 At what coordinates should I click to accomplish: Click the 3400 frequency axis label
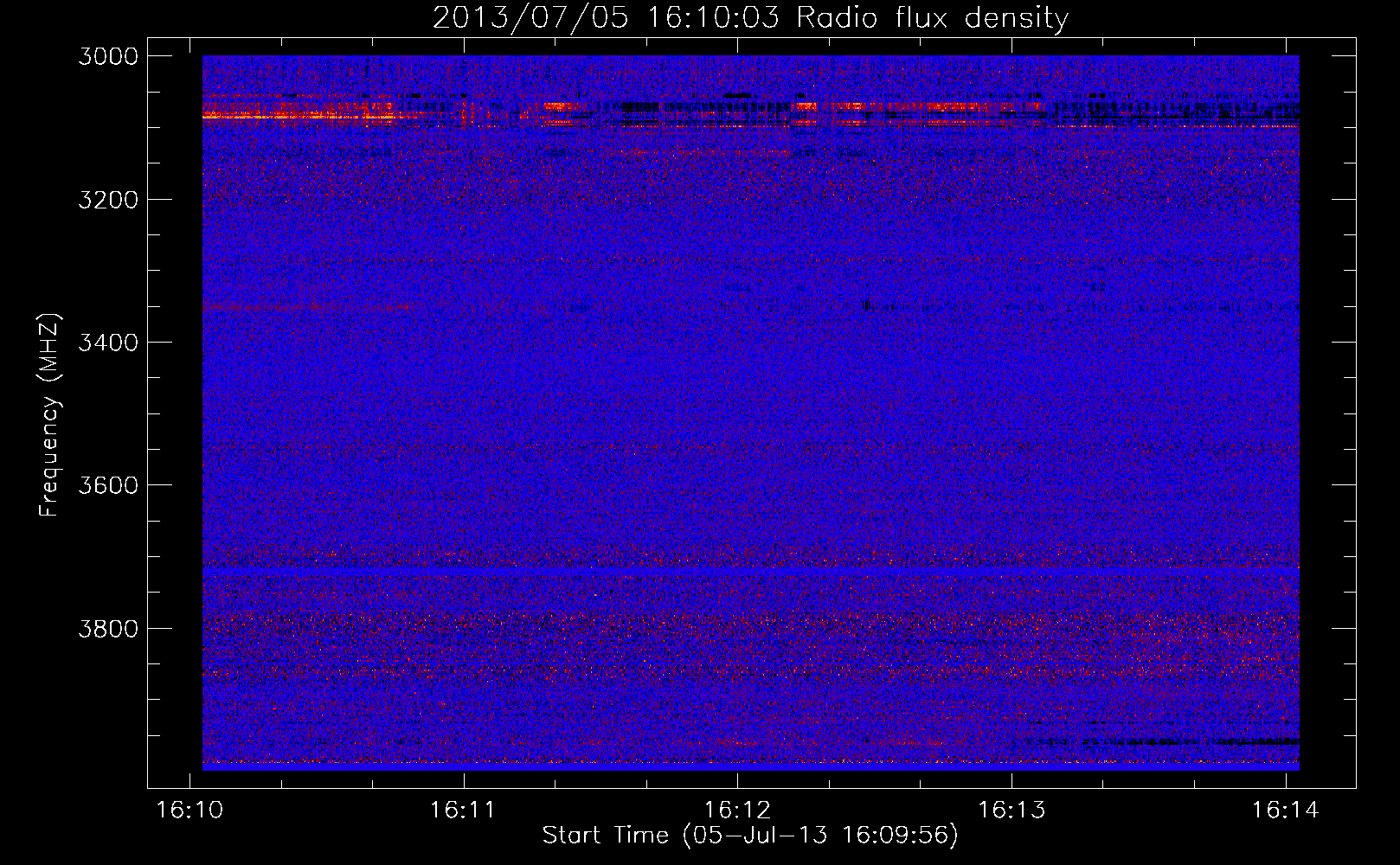[x=108, y=343]
